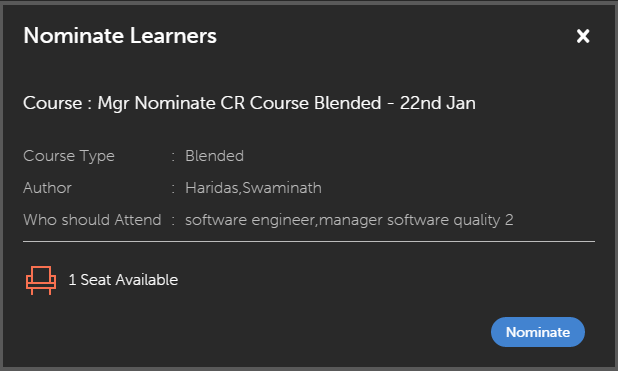
Task: Click the colon separator beside Author
Action: [x=173, y=188]
